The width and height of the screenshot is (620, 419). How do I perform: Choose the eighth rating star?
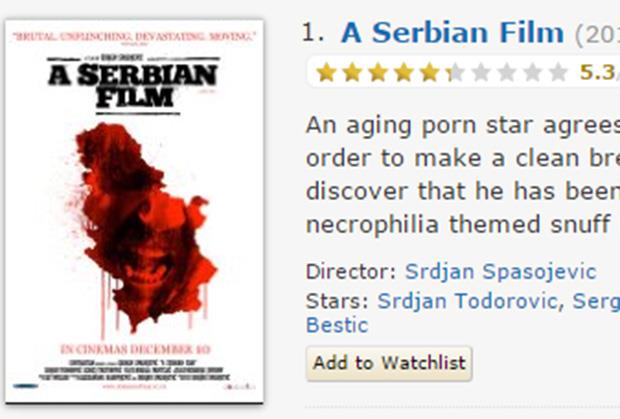coord(507,72)
